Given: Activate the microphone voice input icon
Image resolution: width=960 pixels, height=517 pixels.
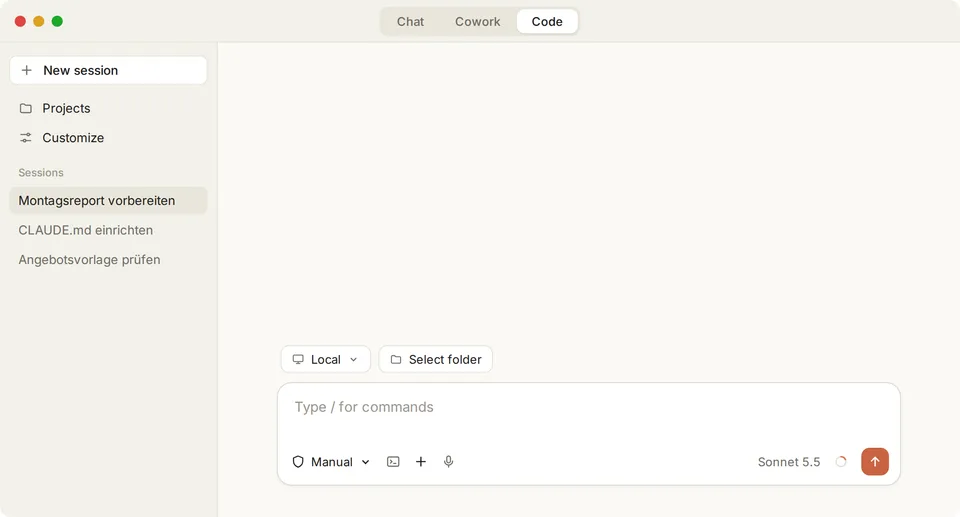Looking at the screenshot, I should 448,462.
